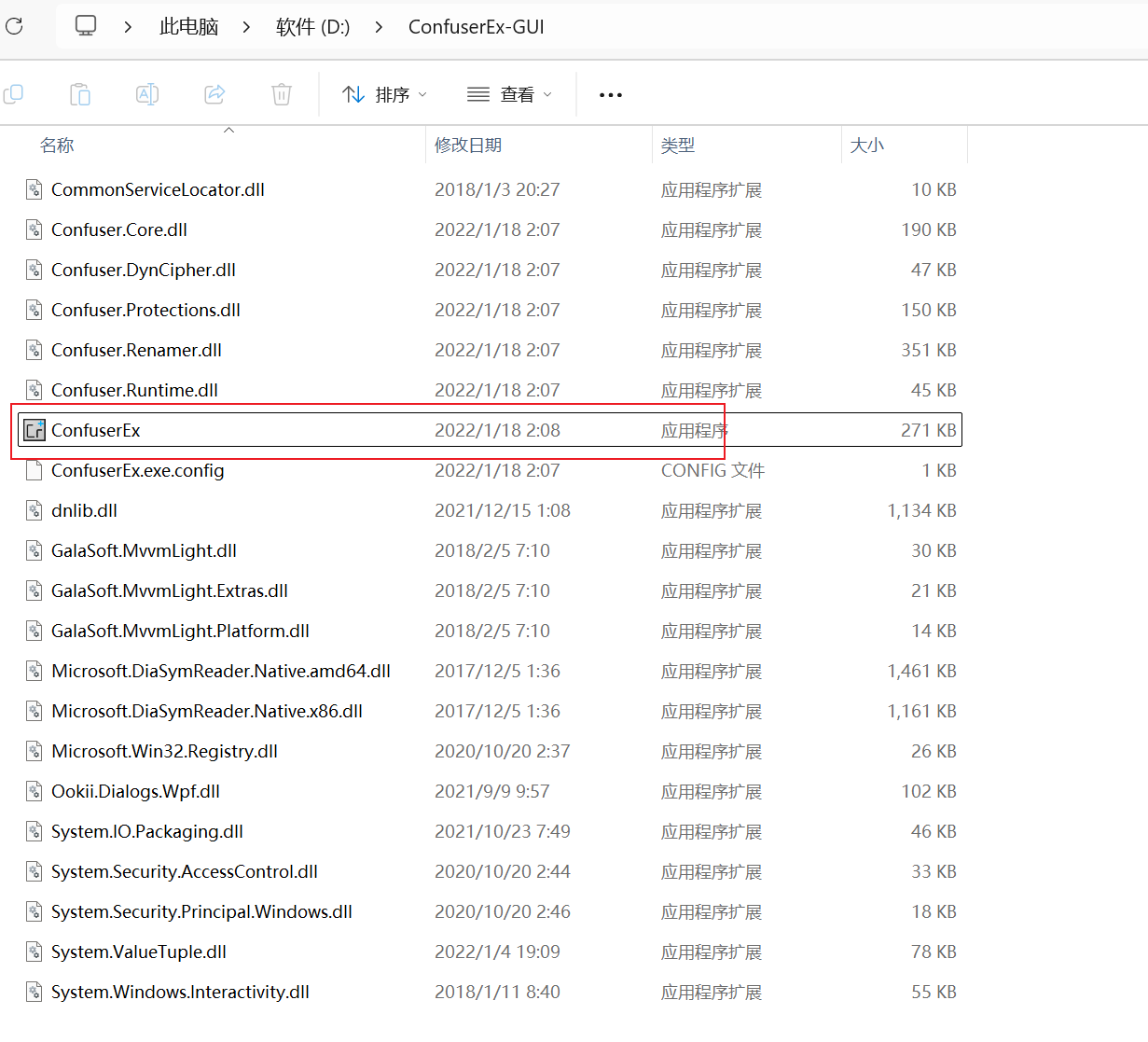This screenshot has width=1148, height=1042.
Task: Select file name Confuser.Renamer.dll
Action: click(x=136, y=350)
